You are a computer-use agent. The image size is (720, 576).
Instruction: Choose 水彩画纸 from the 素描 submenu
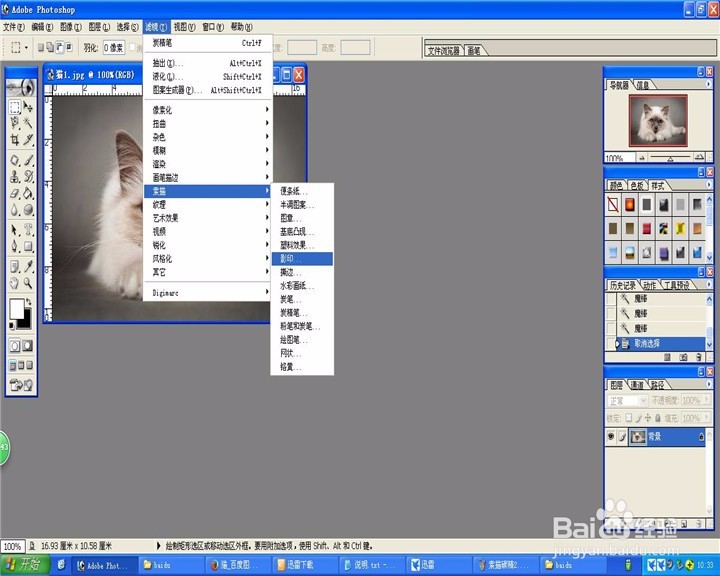coord(302,286)
